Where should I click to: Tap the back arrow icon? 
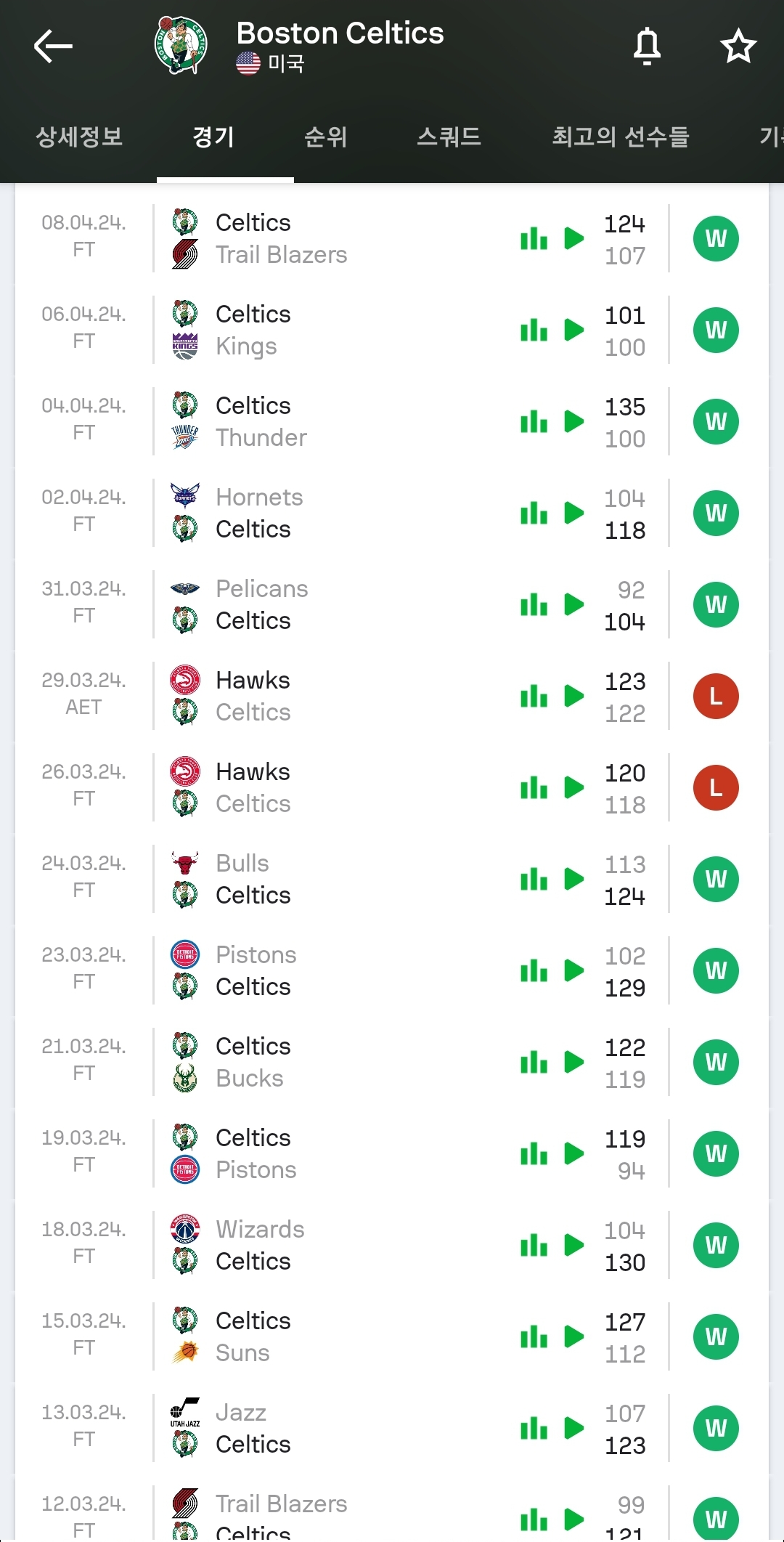53,46
